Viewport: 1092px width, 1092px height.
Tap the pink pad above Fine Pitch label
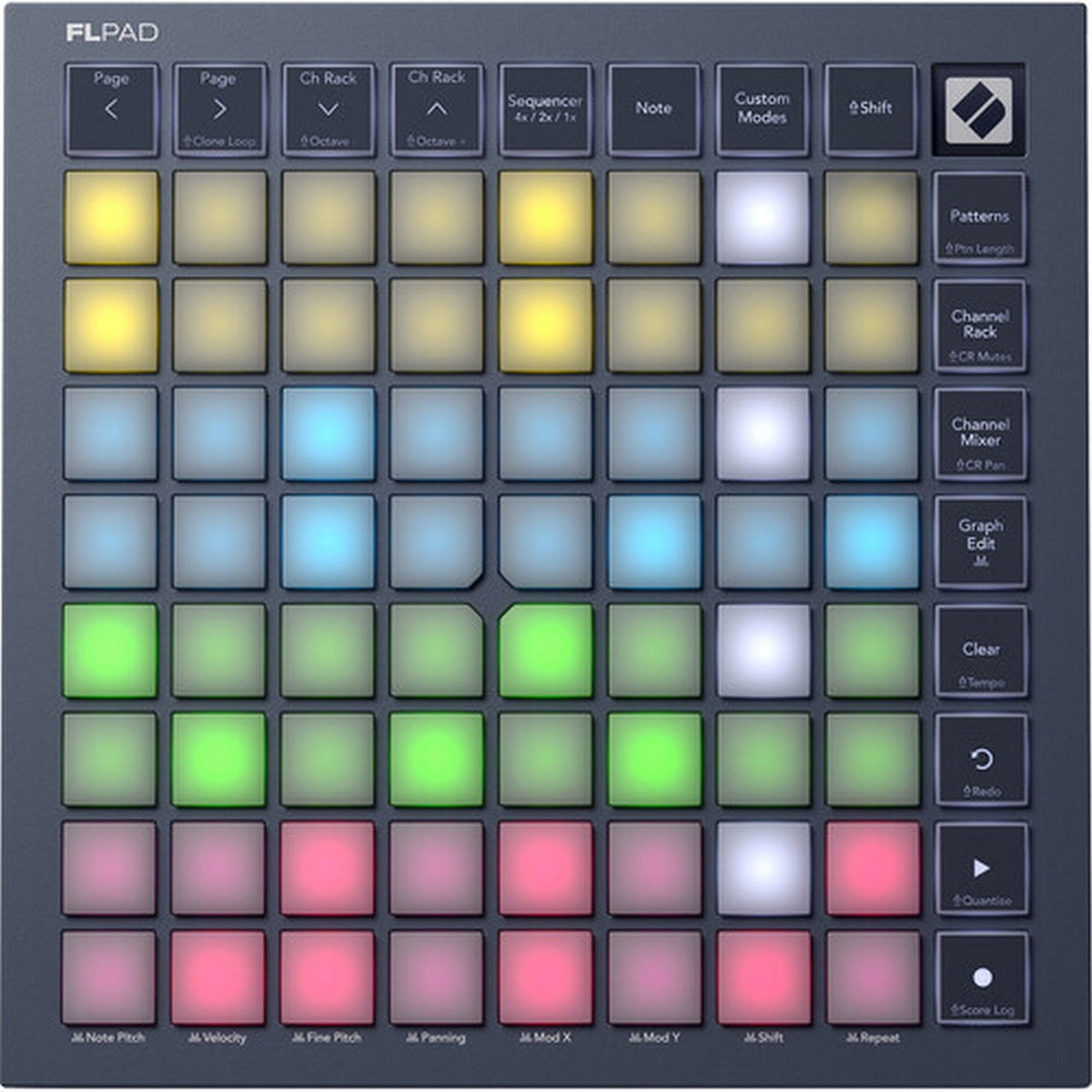tap(328, 978)
